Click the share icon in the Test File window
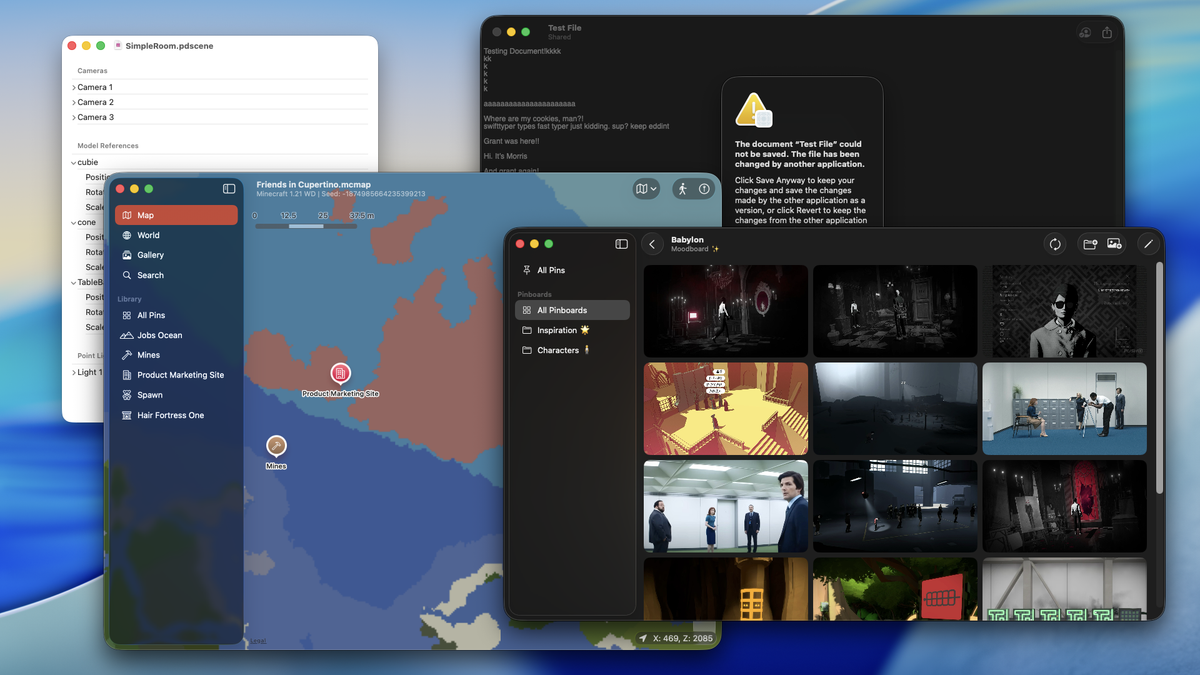The height and width of the screenshot is (675, 1200). (1106, 32)
